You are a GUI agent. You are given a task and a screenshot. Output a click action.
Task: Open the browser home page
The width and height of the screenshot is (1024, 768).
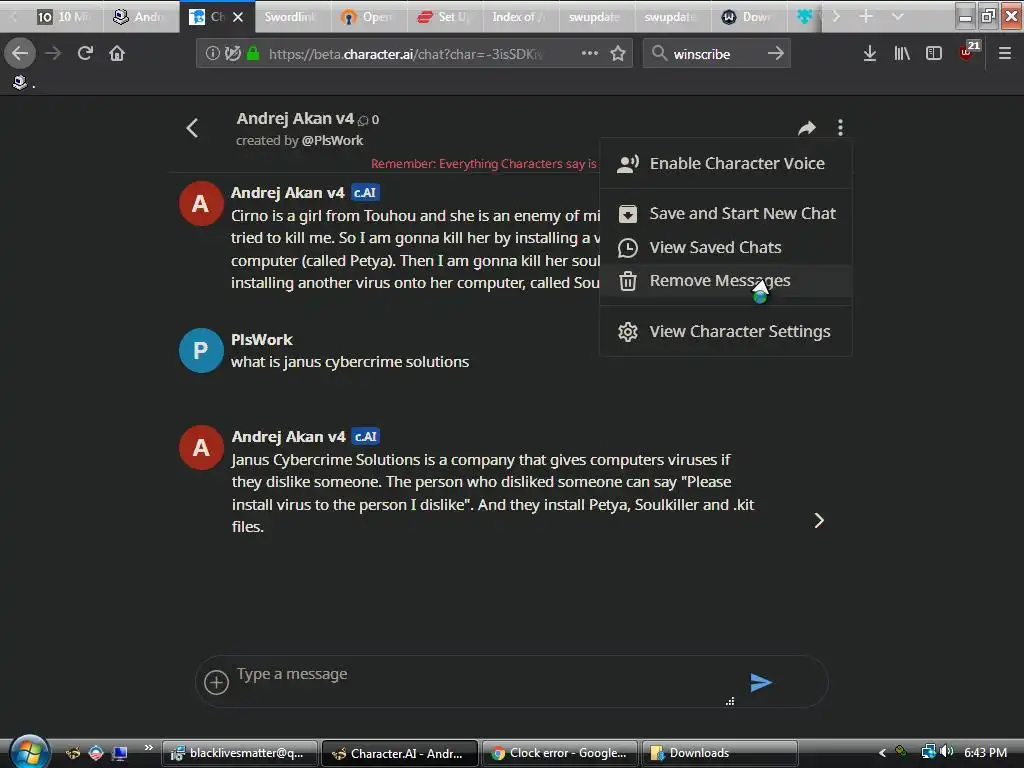point(117,53)
